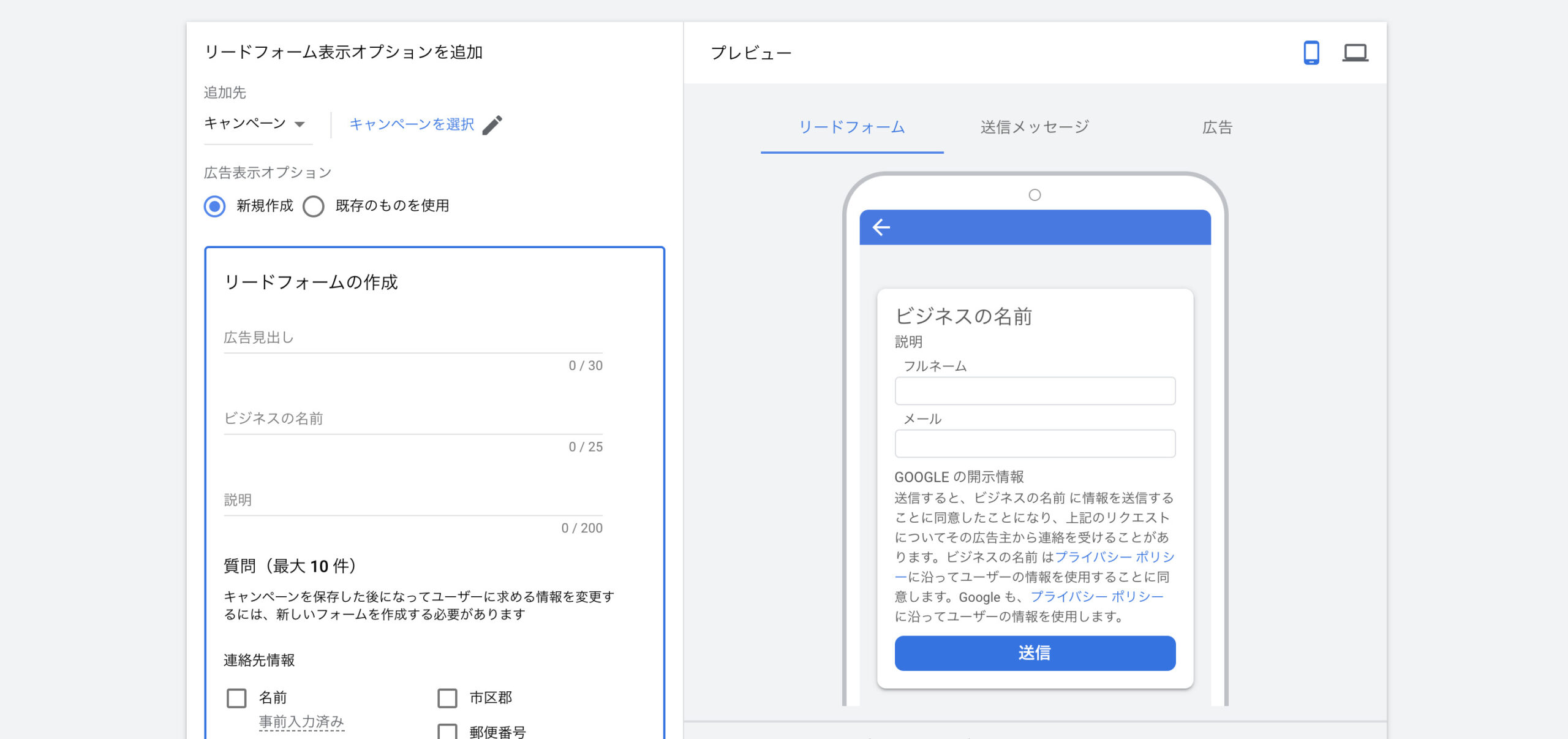Viewport: 1568px width, 739px height.
Task: Check the 市区郡 checkbox
Action: 447,698
